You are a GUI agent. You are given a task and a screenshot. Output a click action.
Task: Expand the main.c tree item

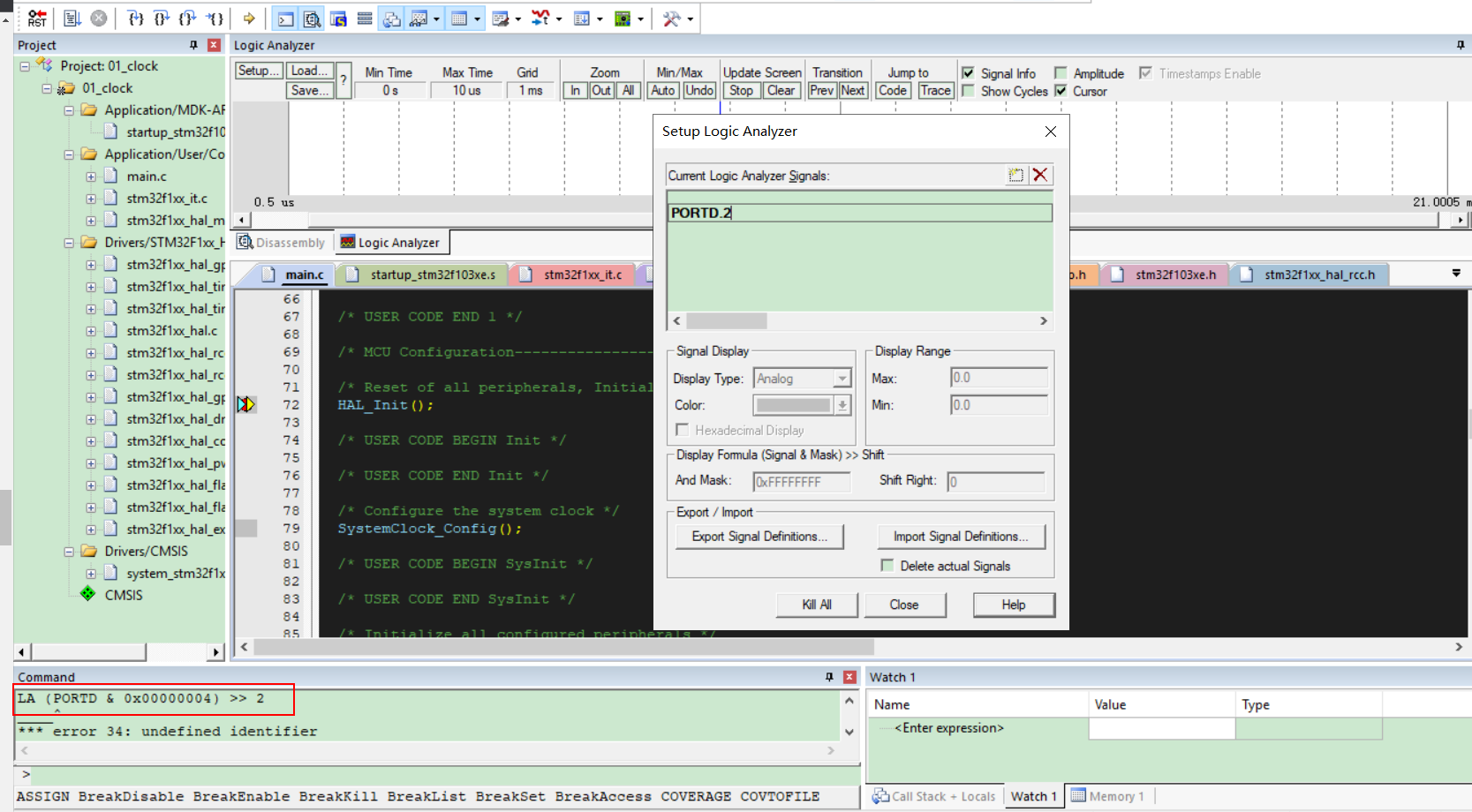point(91,176)
